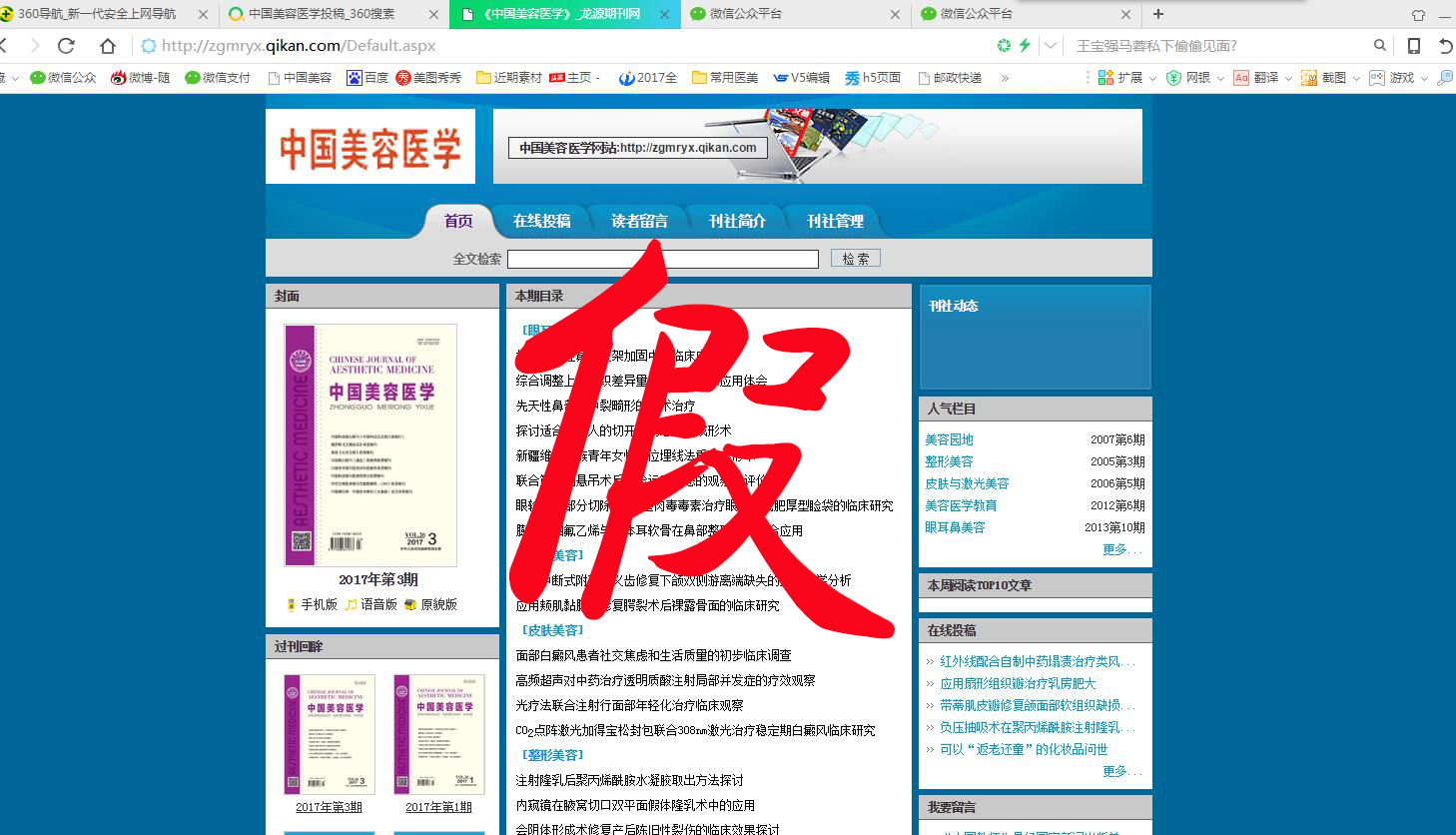Open the 微博-随 bookmark
Viewport: 1456px width, 835px height.
140,78
